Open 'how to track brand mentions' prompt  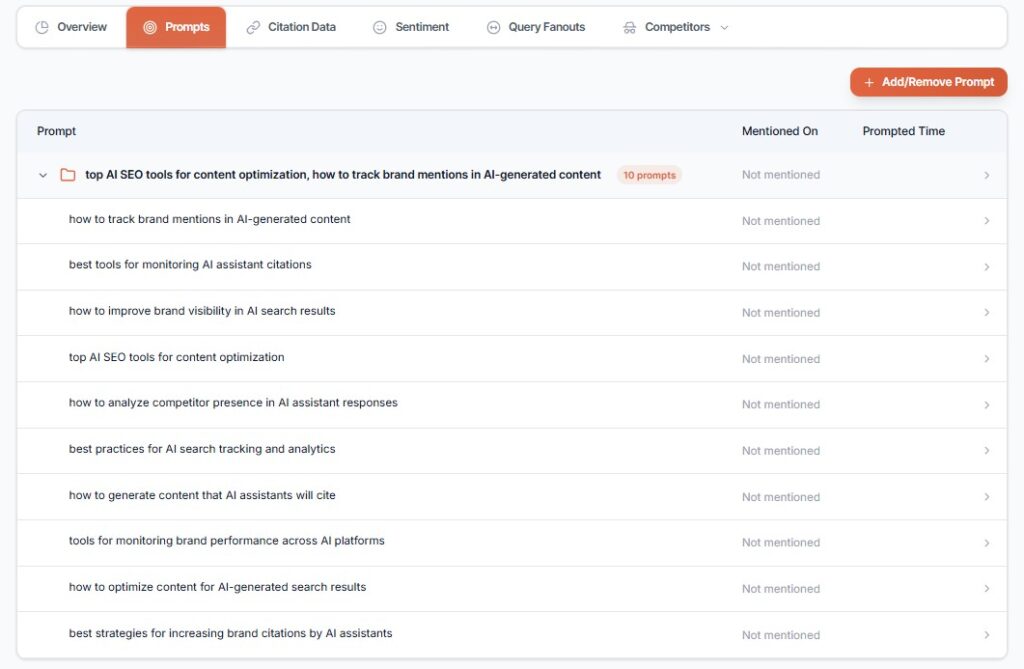[210, 219]
